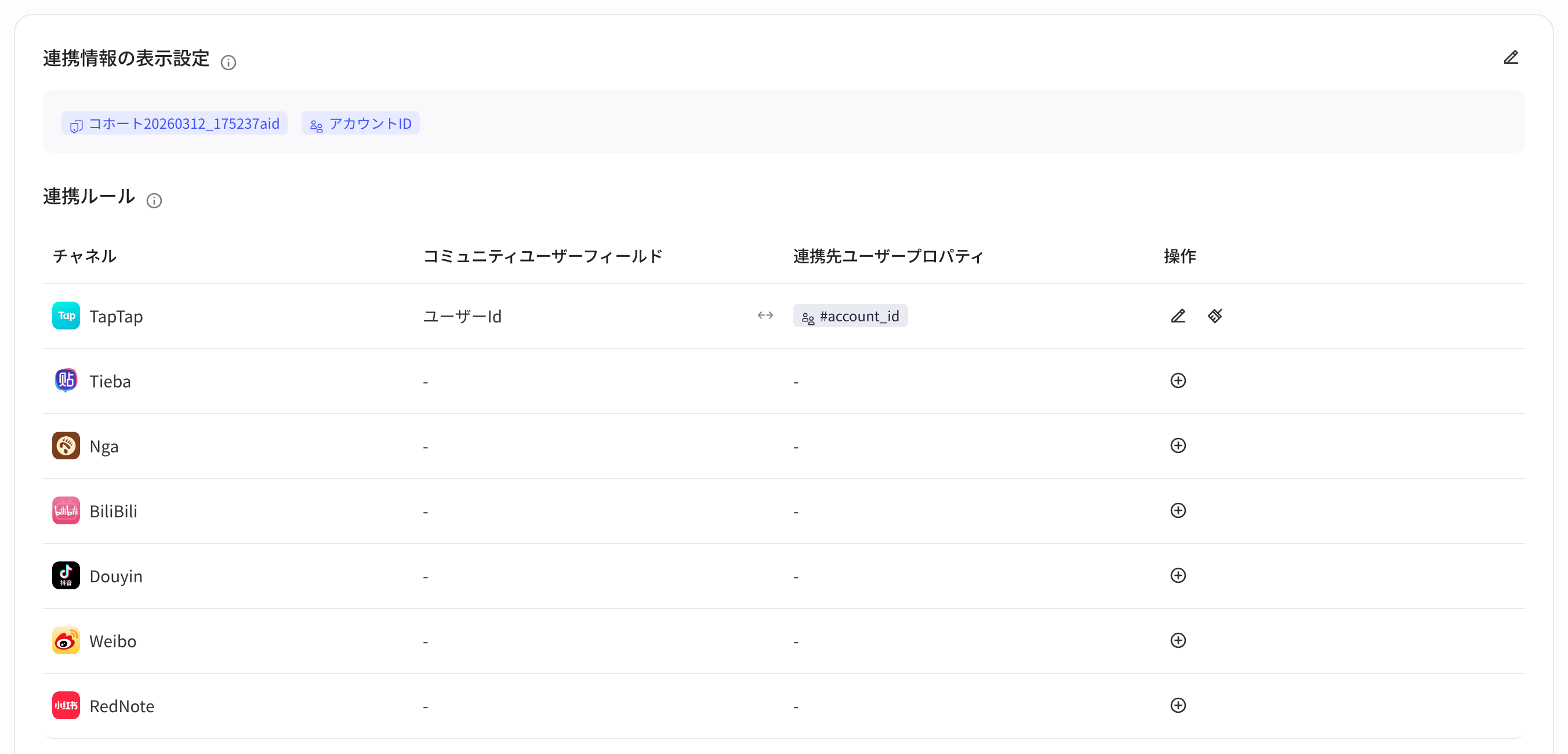The width and height of the screenshot is (1568, 754).
Task: Add a linkage rule for BiliBili
Action: coord(1178,510)
